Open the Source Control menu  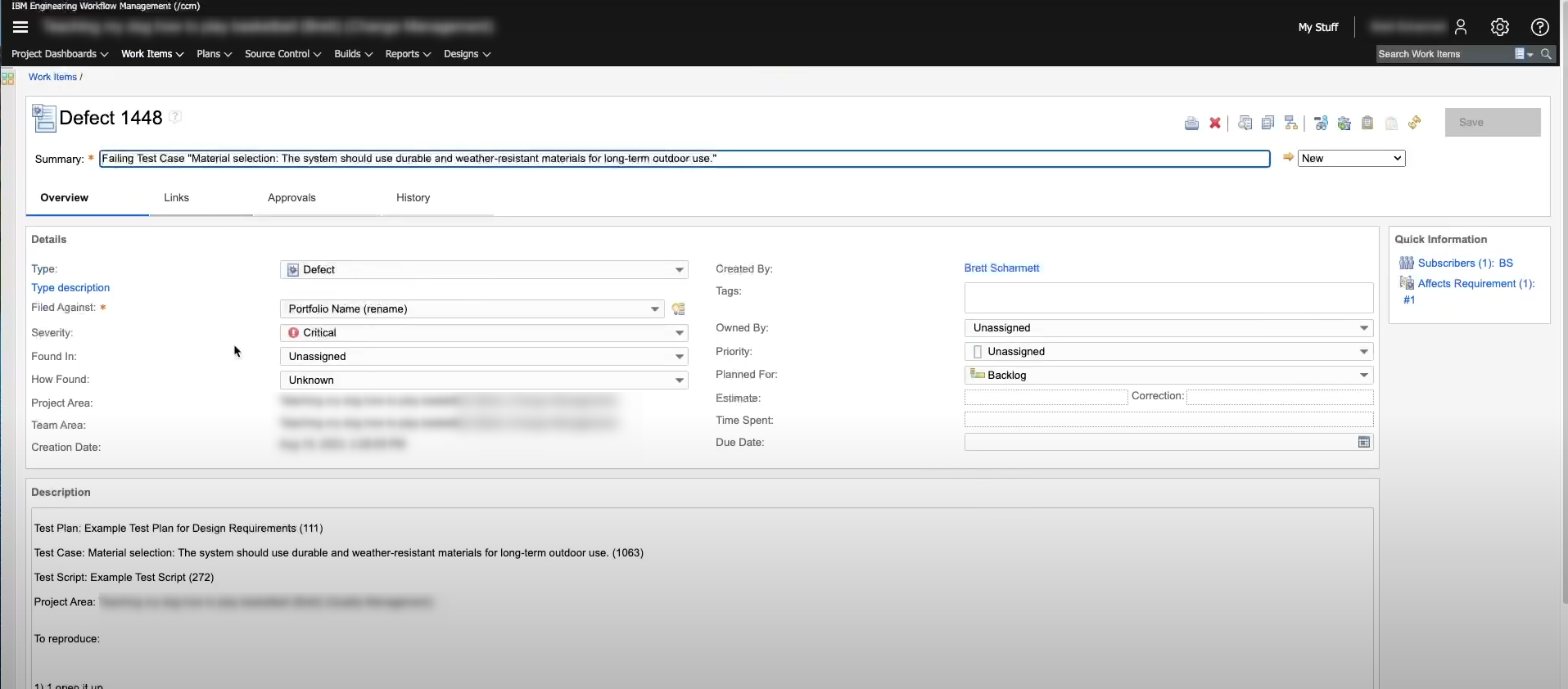pyautogui.click(x=282, y=54)
